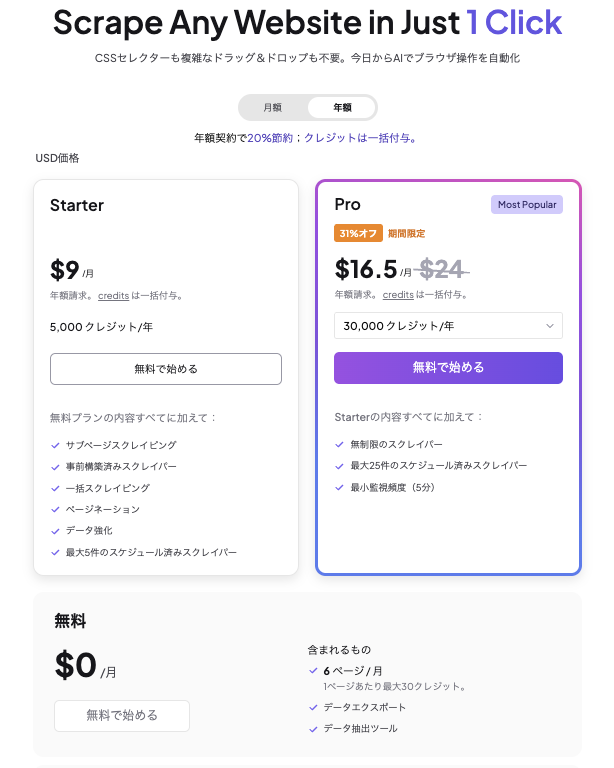Click checkmark beside データエクスポート

pos(314,707)
